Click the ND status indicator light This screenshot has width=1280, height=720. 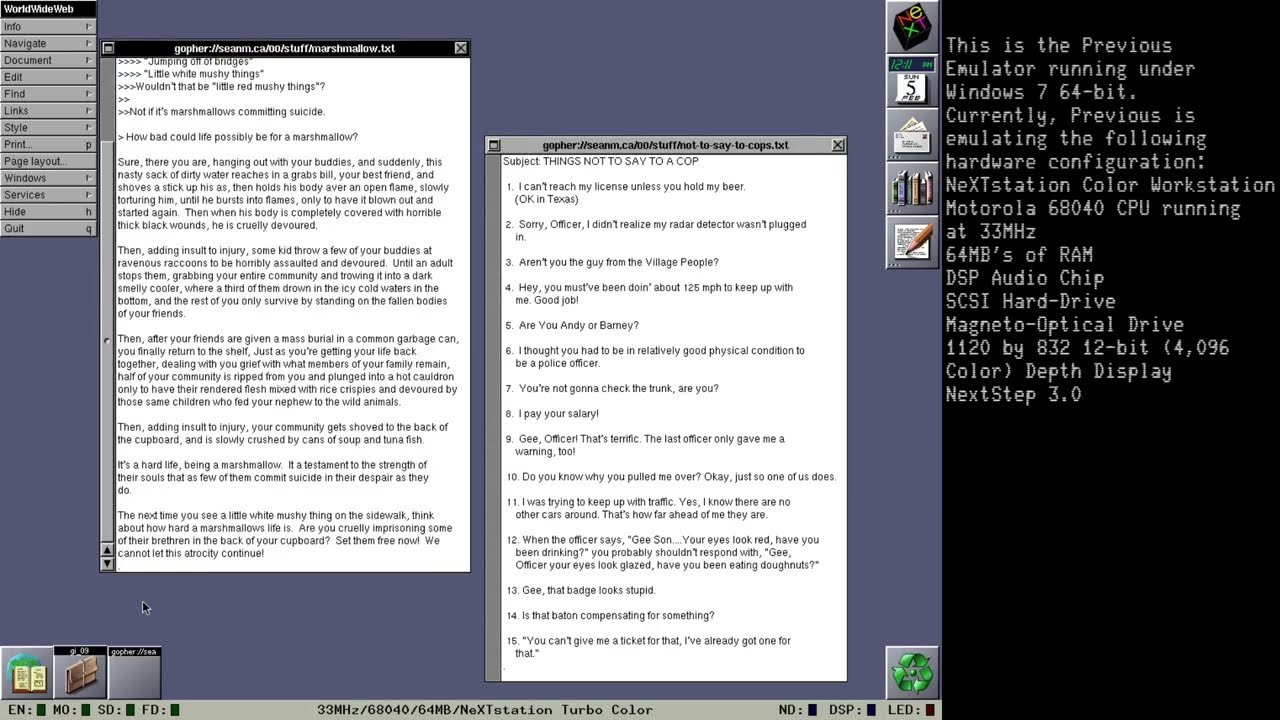(x=812, y=710)
